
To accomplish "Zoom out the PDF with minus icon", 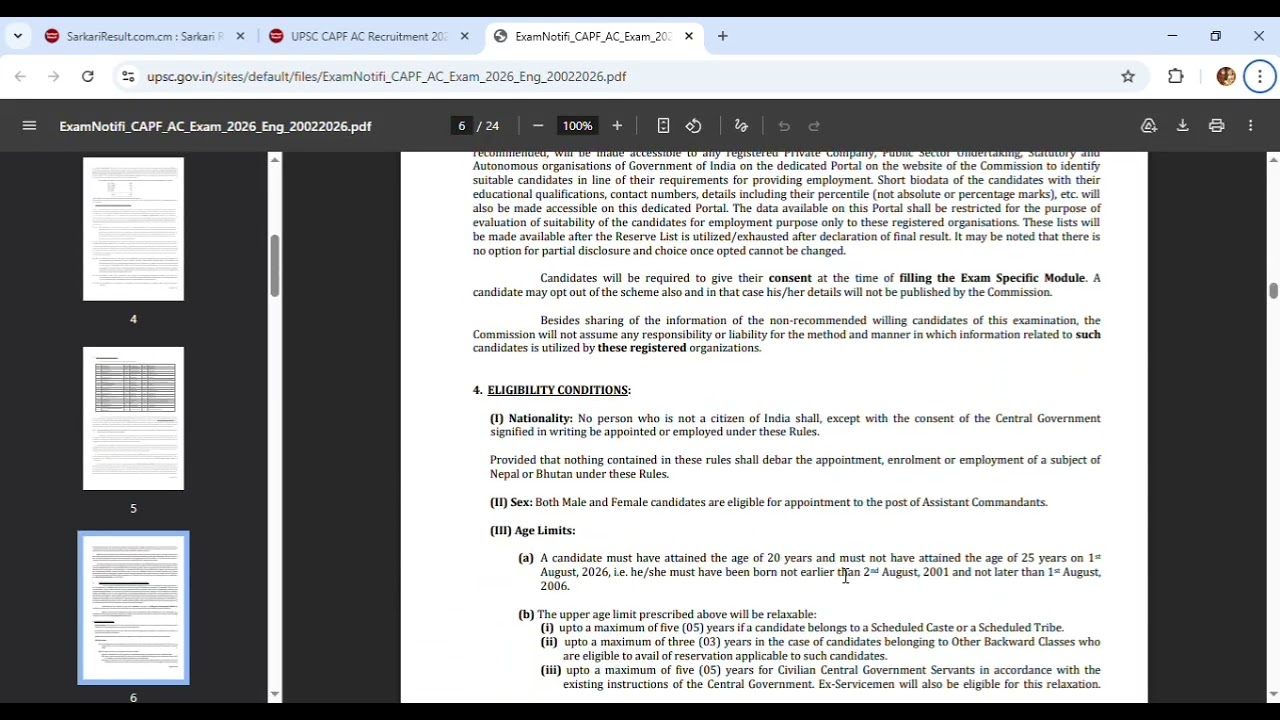I will click(538, 126).
